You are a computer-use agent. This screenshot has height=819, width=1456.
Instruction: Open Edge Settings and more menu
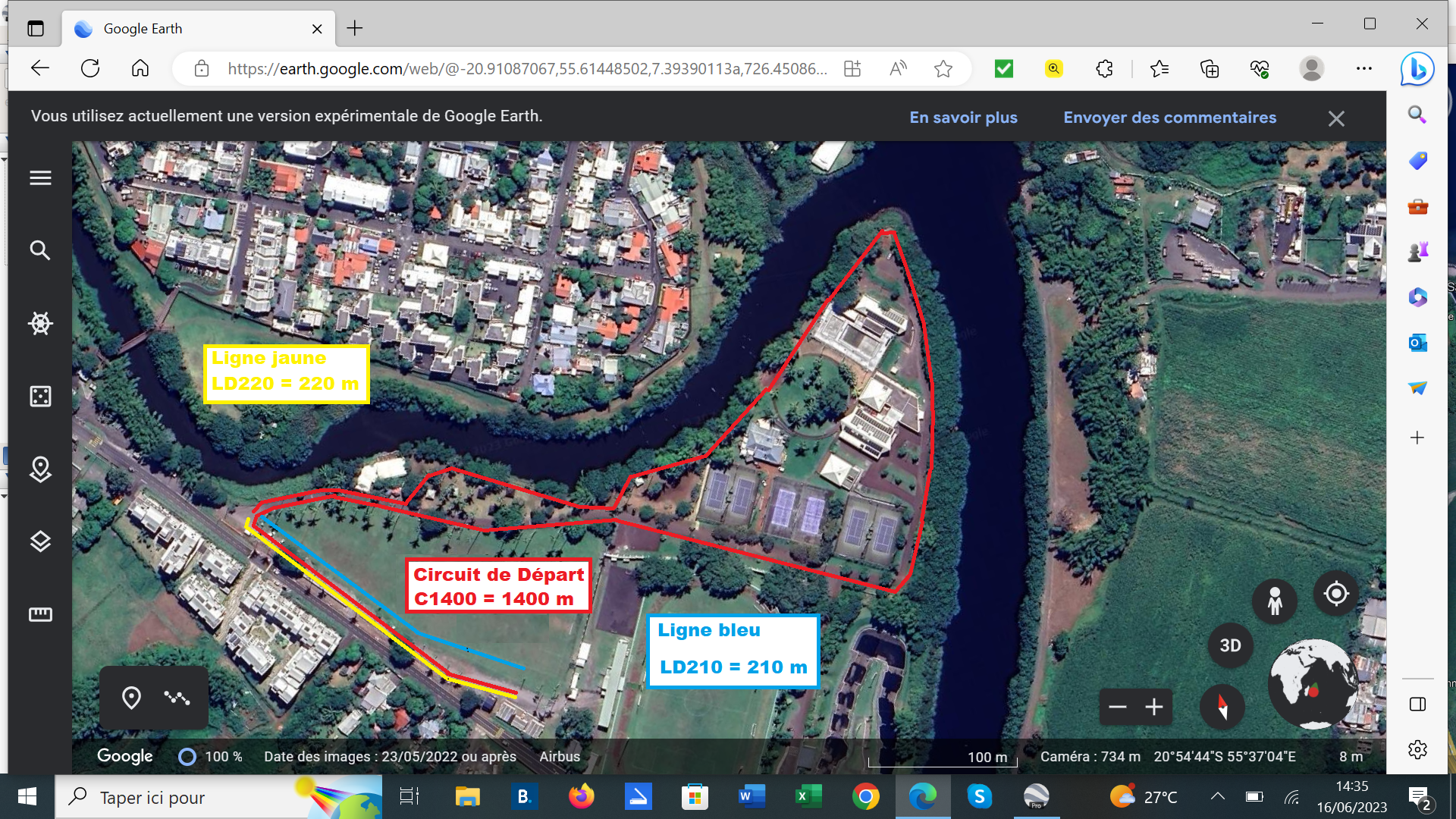[x=1364, y=69]
